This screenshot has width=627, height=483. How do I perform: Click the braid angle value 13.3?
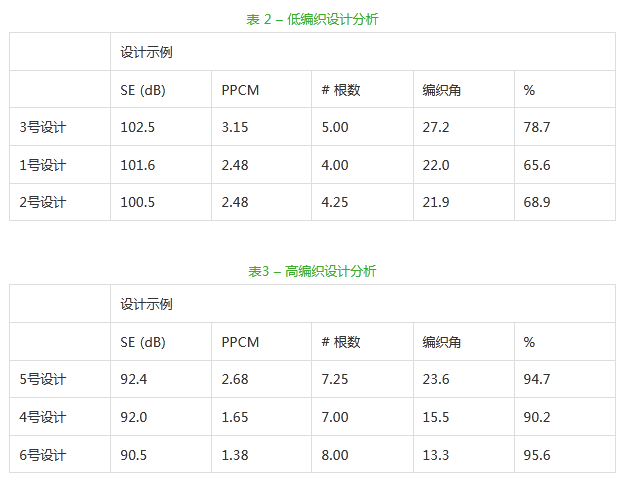pos(436,455)
